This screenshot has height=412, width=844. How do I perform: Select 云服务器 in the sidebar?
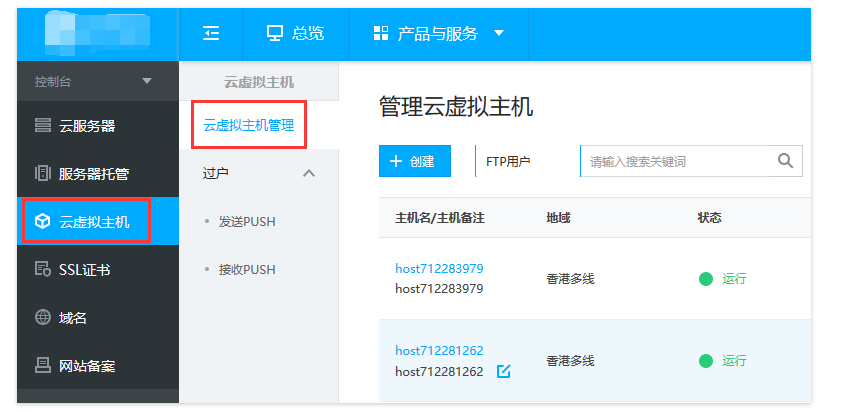point(98,125)
